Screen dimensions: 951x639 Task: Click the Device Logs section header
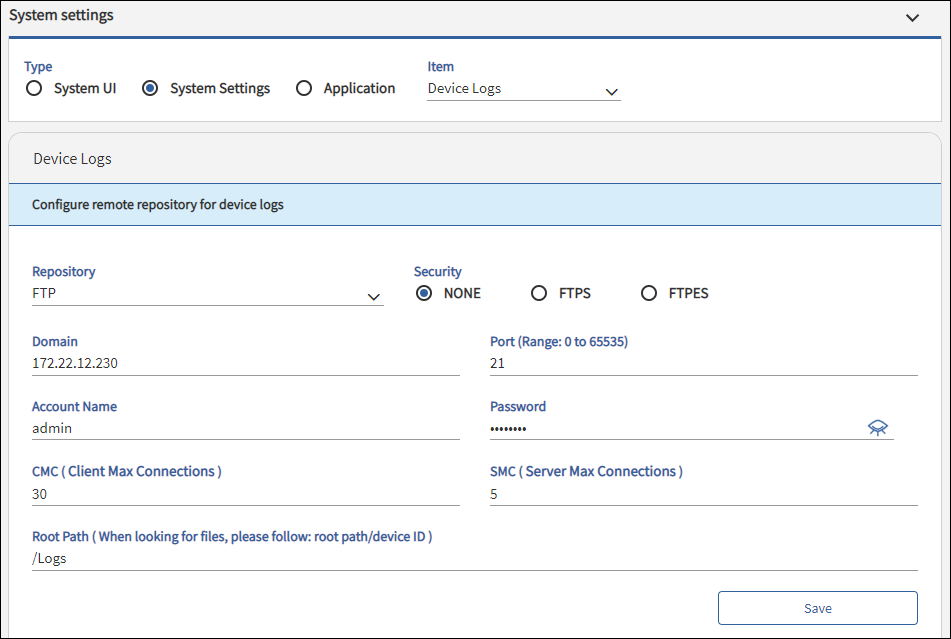click(73, 159)
